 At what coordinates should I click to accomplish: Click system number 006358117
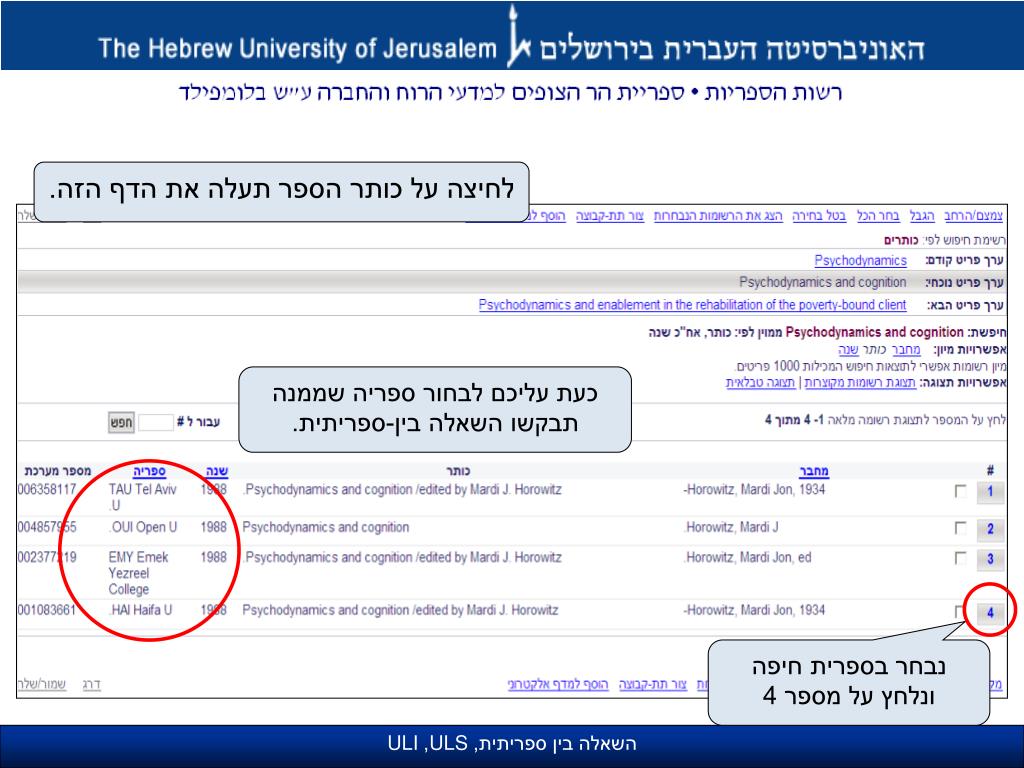coord(47,489)
